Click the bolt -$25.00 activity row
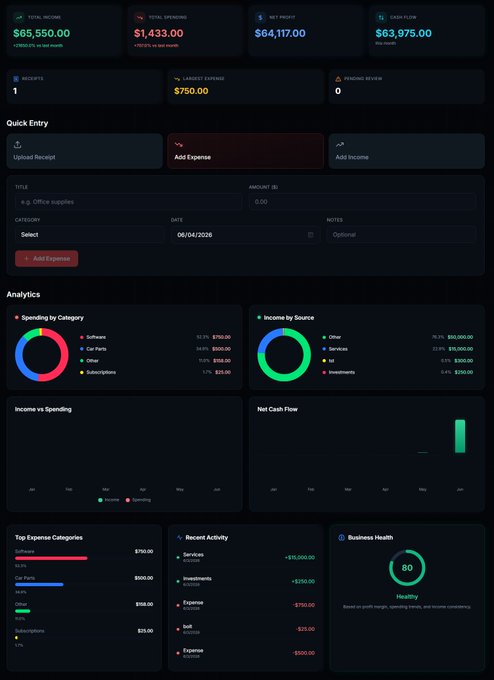 click(x=245, y=629)
